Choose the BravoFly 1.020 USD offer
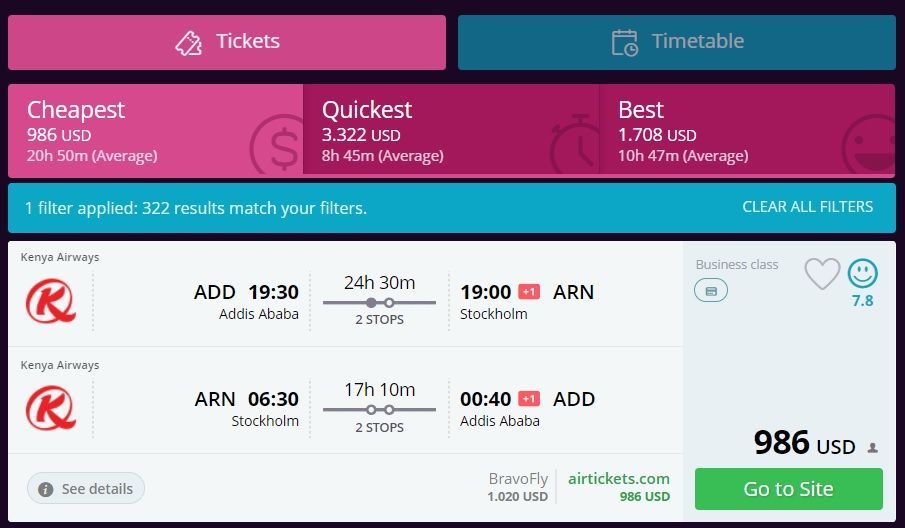The image size is (905, 528). [518, 488]
